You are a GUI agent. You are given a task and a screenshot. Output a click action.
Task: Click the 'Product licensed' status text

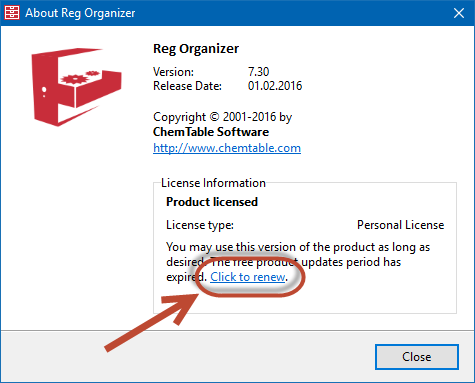tap(212, 202)
